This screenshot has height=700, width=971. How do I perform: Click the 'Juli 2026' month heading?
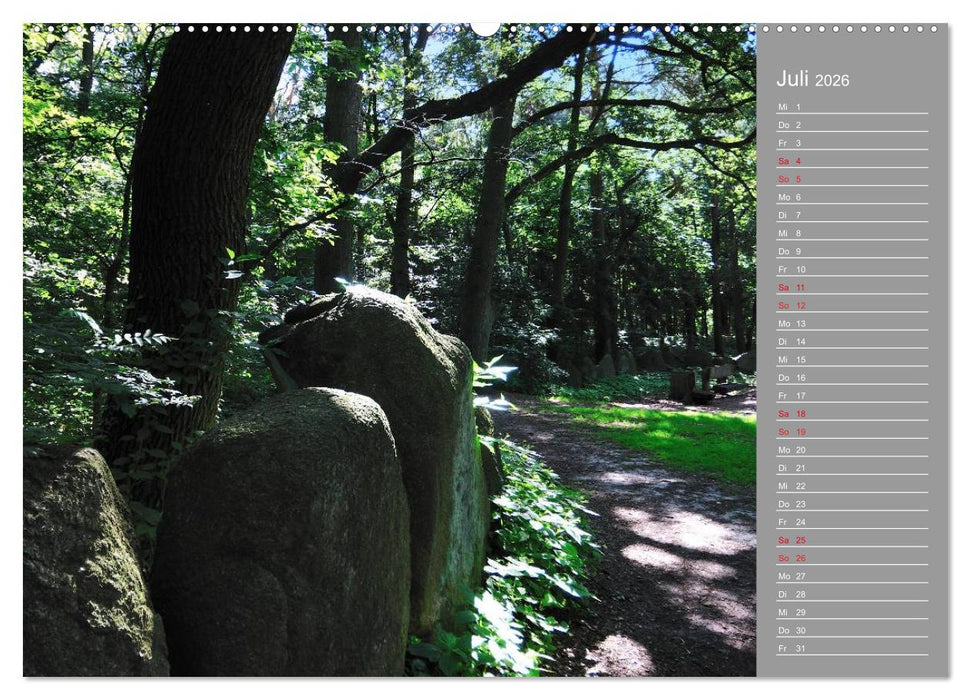tap(812, 79)
